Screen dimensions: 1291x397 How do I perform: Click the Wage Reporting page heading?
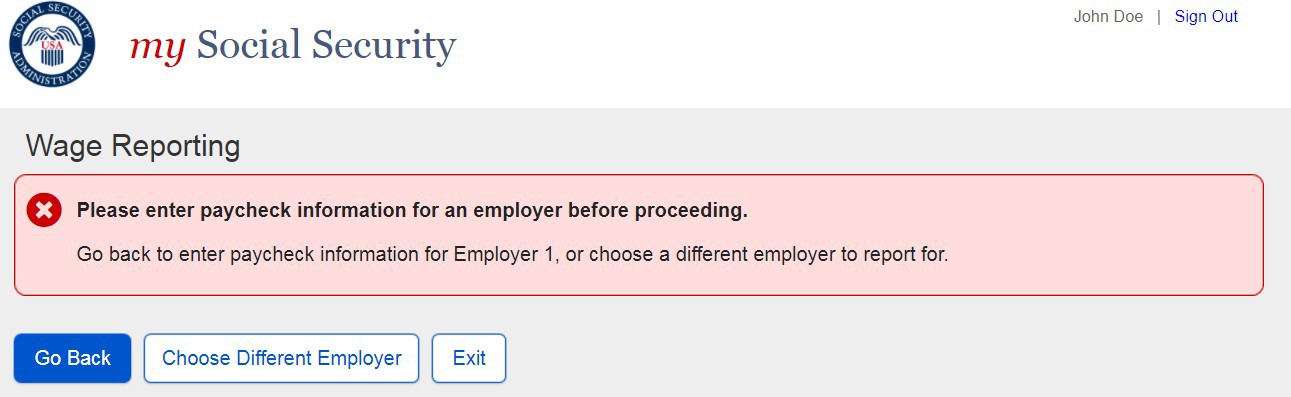[x=133, y=147]
